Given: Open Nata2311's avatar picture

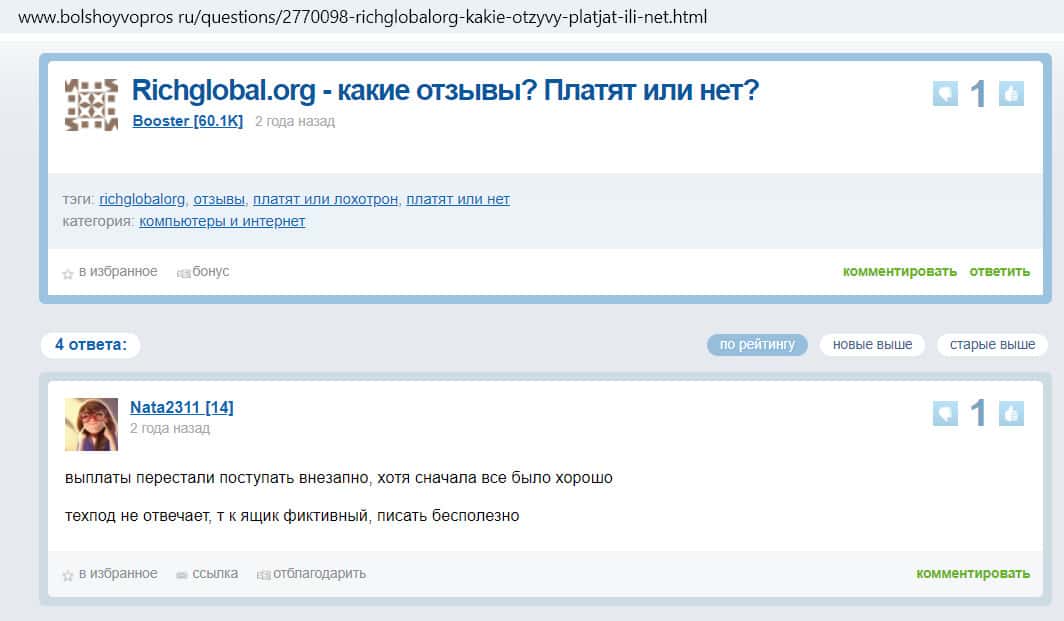Looking at the screenshot, I should pos(92,424).
